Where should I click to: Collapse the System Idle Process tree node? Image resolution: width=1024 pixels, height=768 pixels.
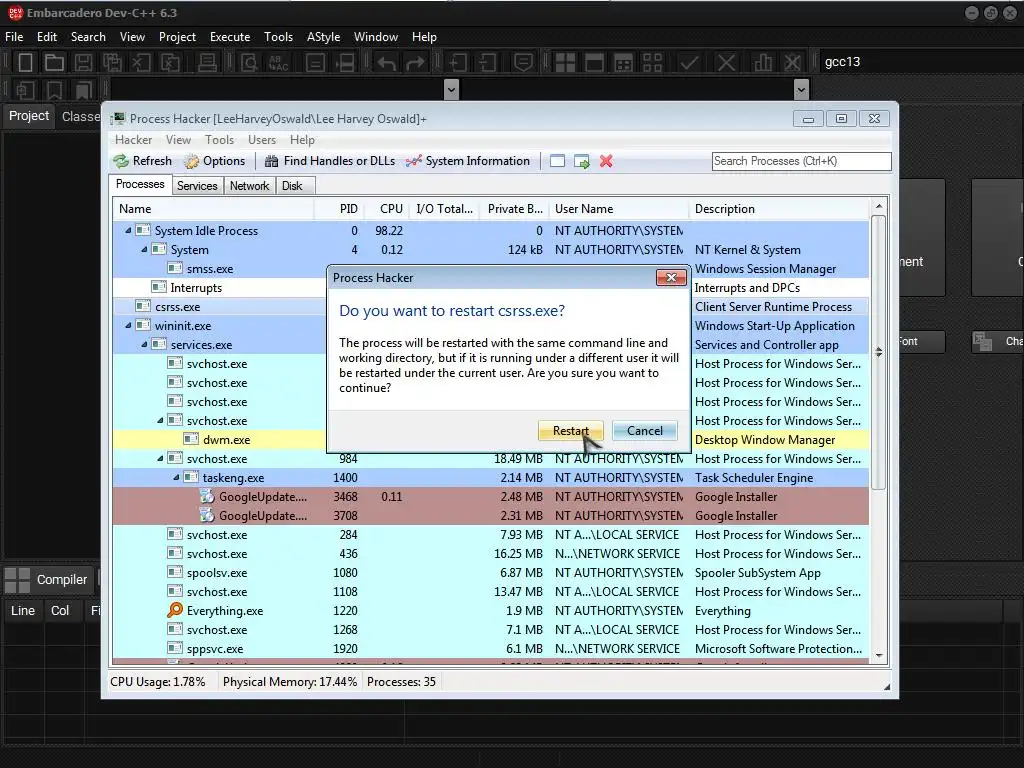coord(128,231)
